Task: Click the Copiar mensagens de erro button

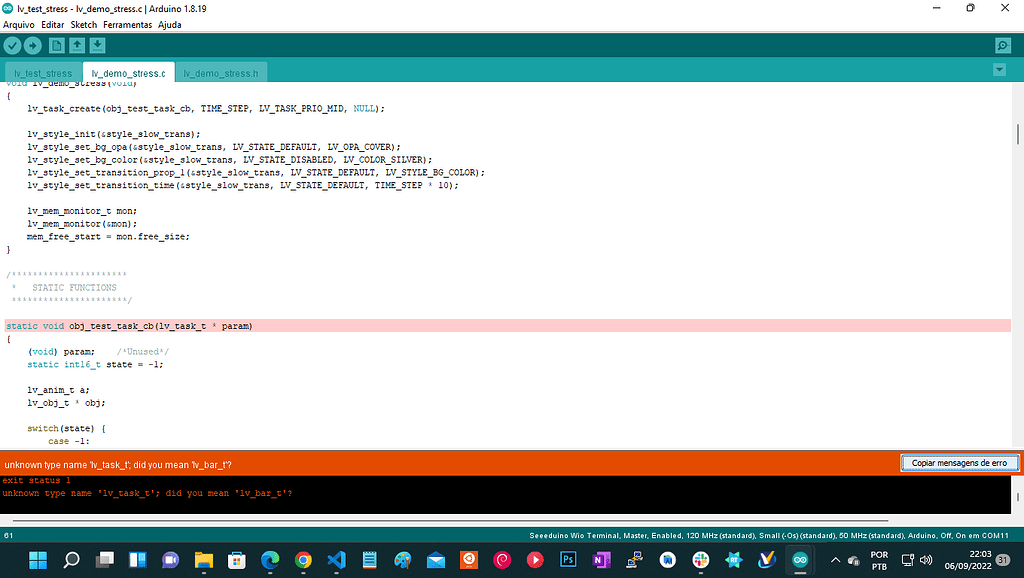Action: (958, 462)
